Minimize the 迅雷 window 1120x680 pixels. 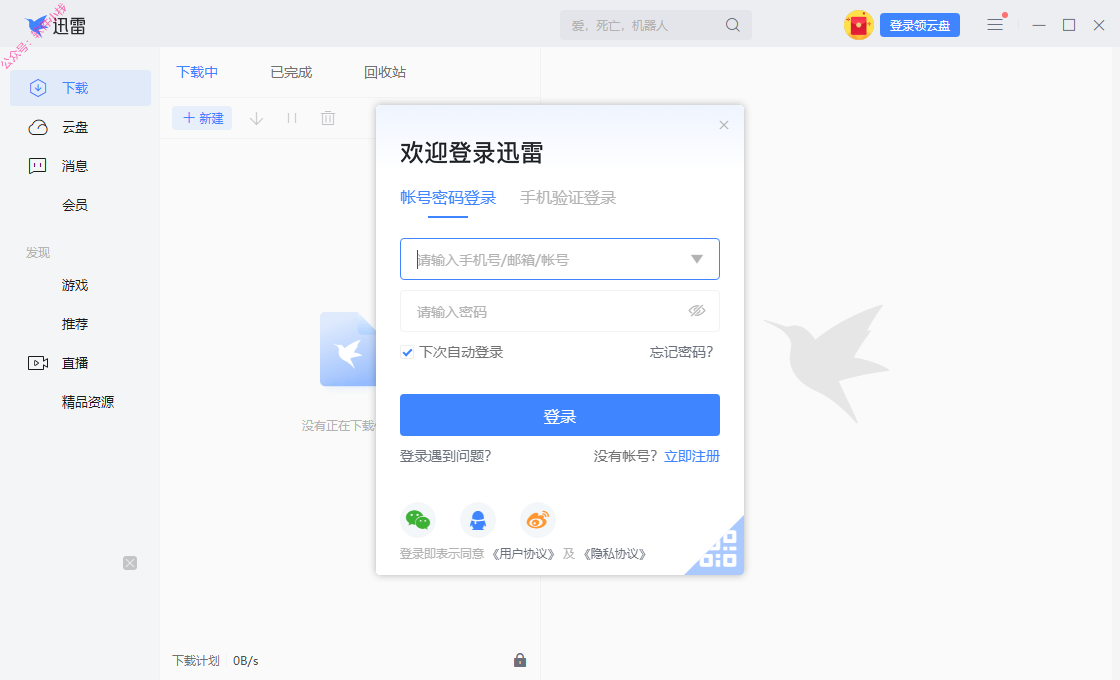1039,25
